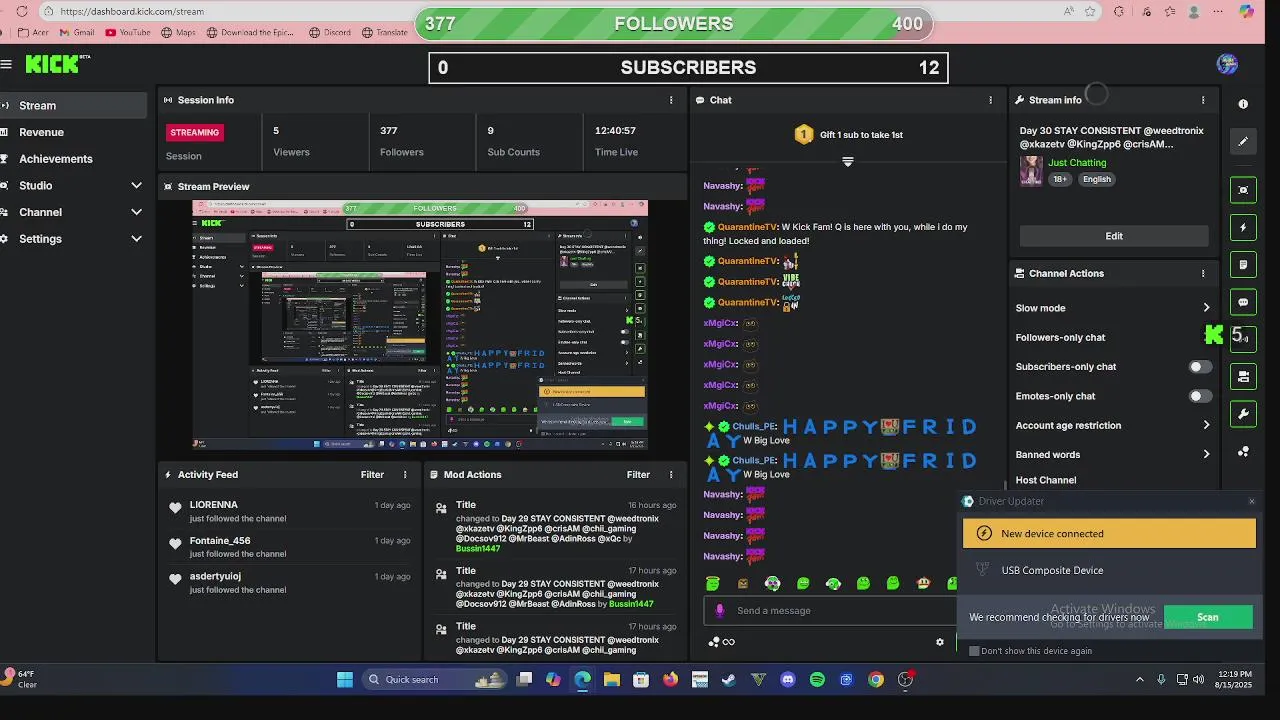Click the first green emote in emote bar
This screenshot has height=720, width=1280.
[712, 583]
